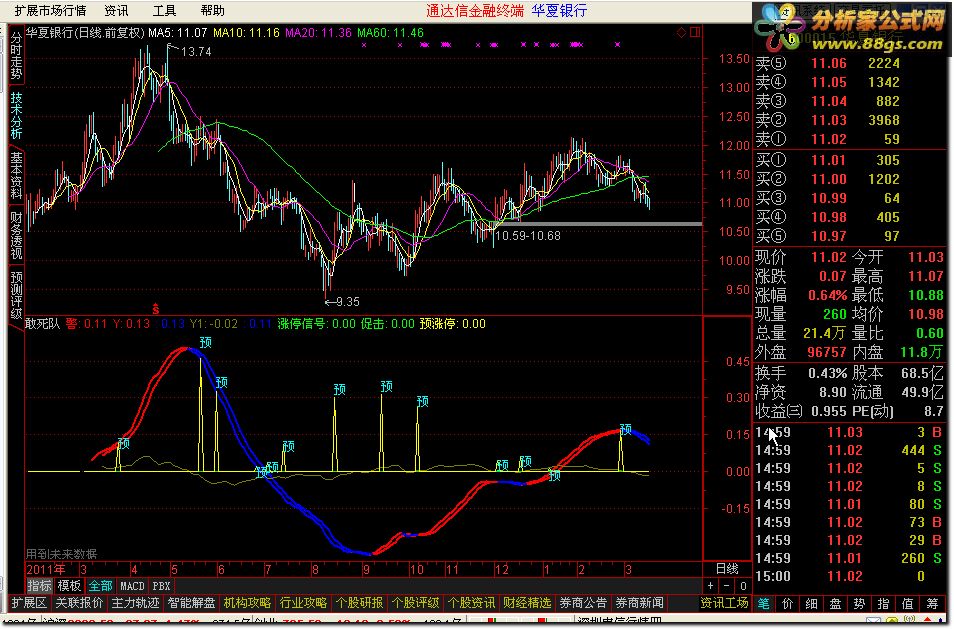Open the 帮助 menu

tap(212, 10)
